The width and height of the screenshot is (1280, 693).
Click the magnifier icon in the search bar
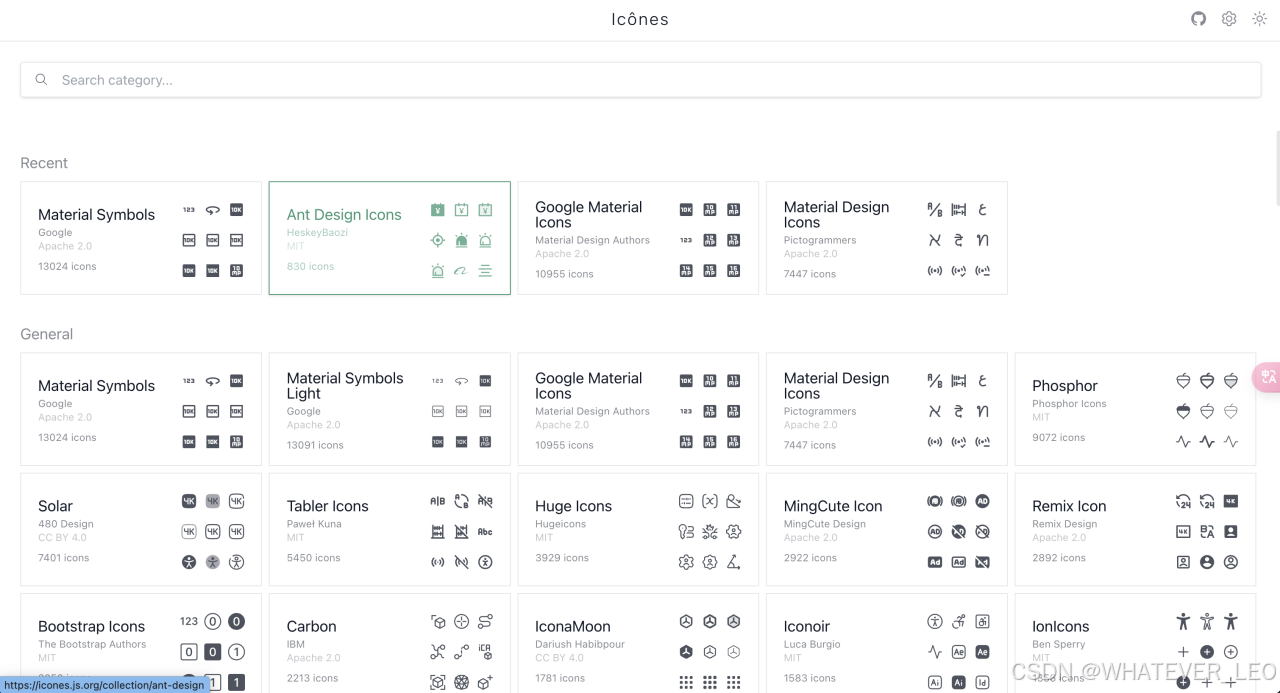pyautogui.click(x=41, y=80)
